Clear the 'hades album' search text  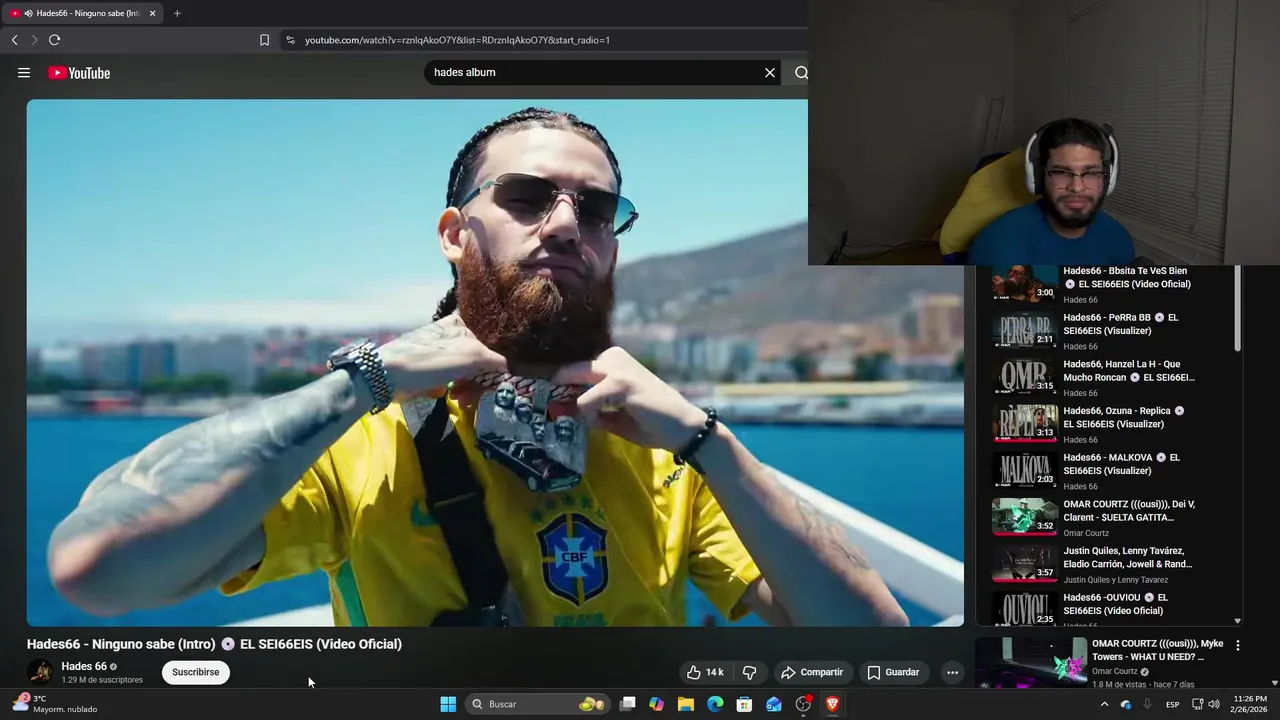[x=770, y=73]
